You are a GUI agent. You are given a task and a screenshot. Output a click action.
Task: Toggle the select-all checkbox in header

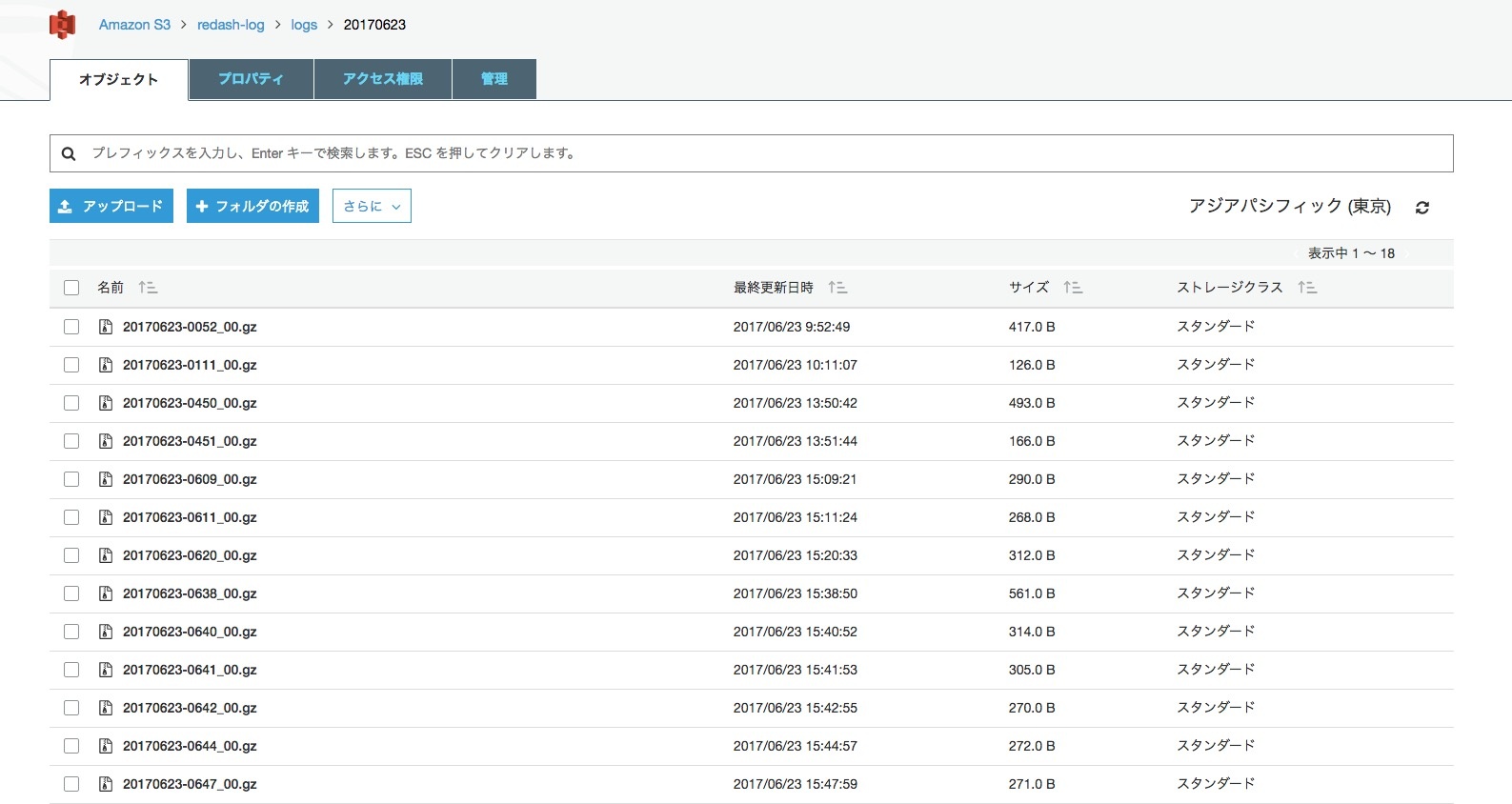click(71, 288)
